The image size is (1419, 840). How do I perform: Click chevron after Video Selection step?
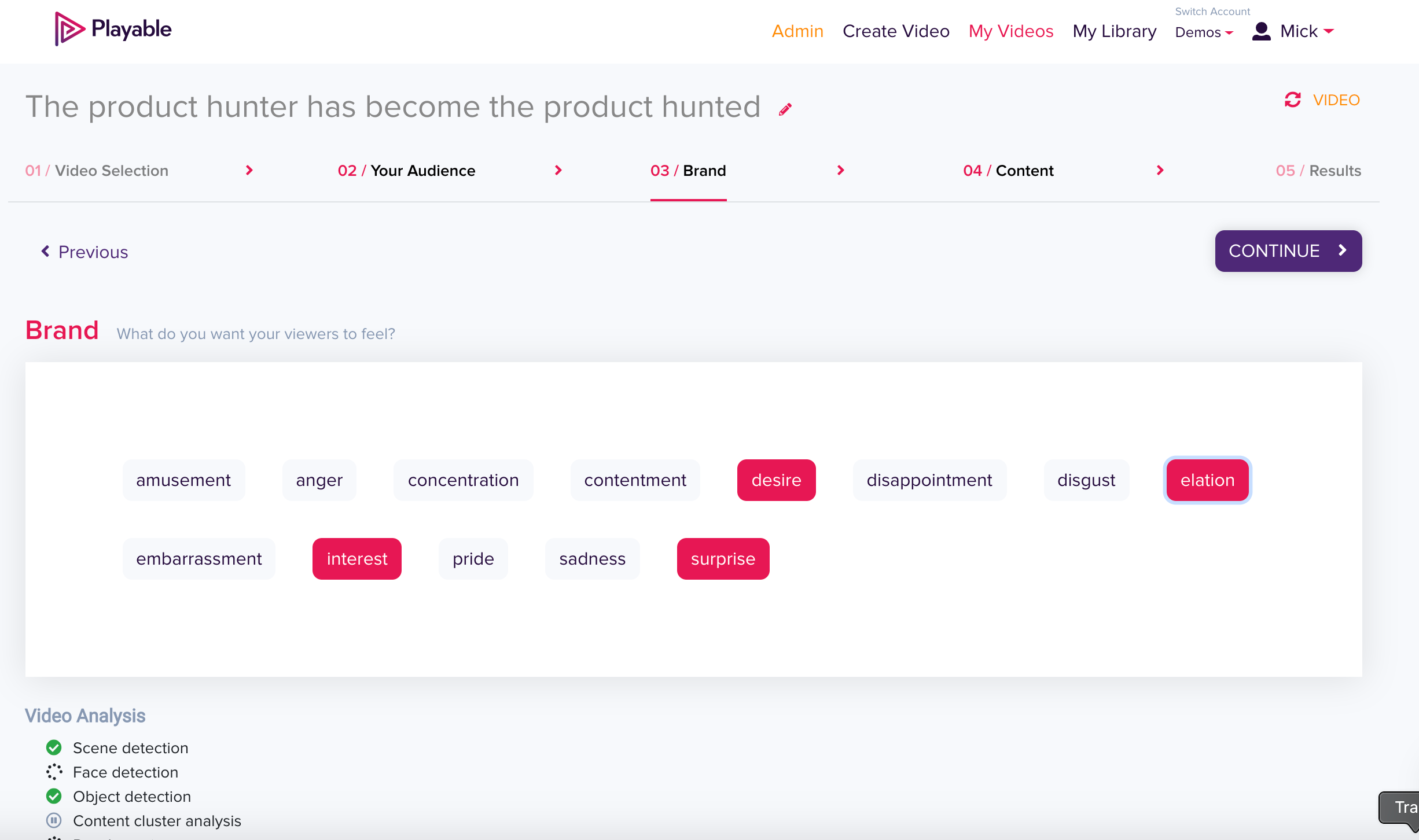249,170
